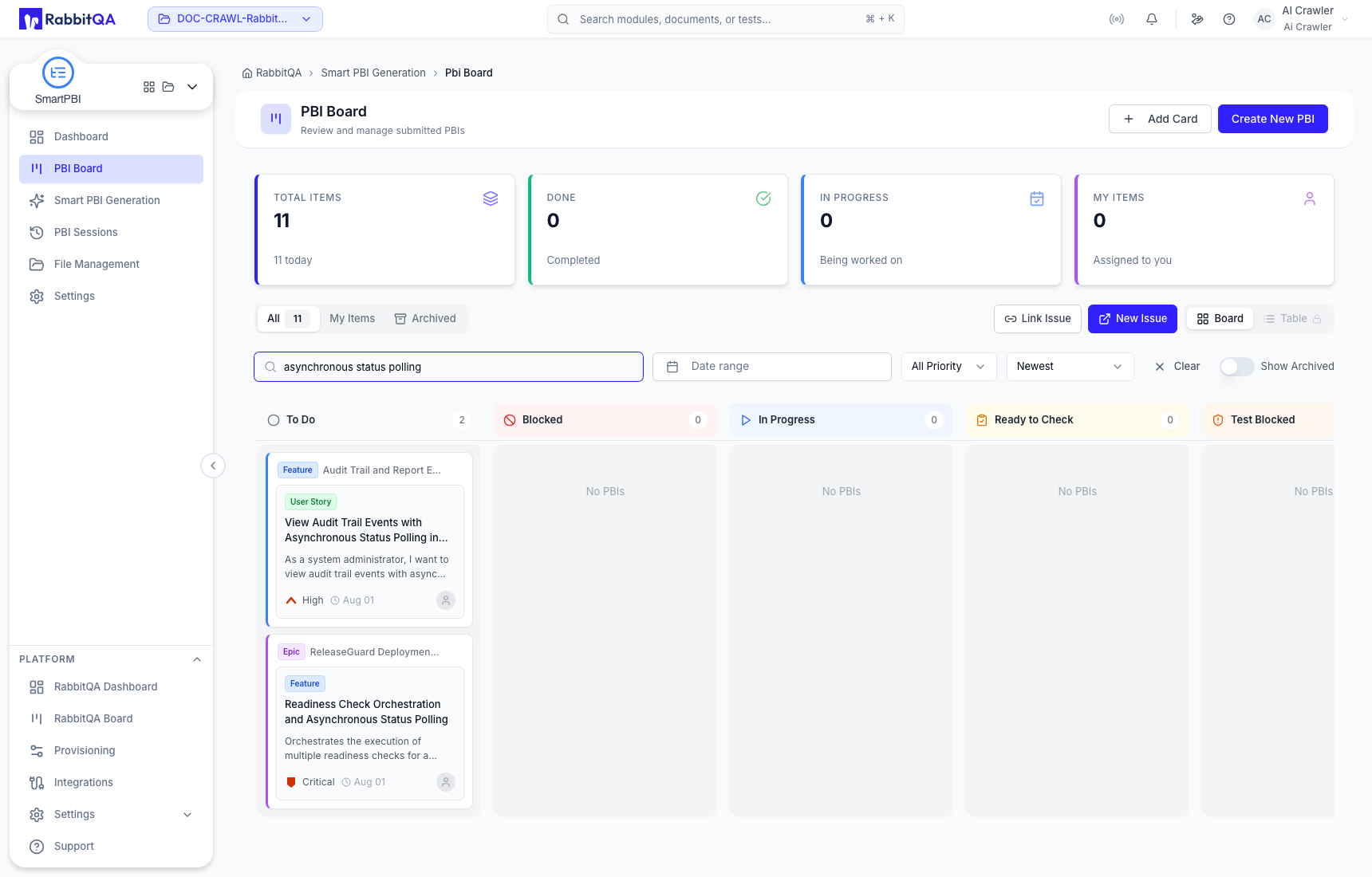The image size is (1372, 877).
Task: Open the live broadcast signal icon
Action: tap(1117, 19)
